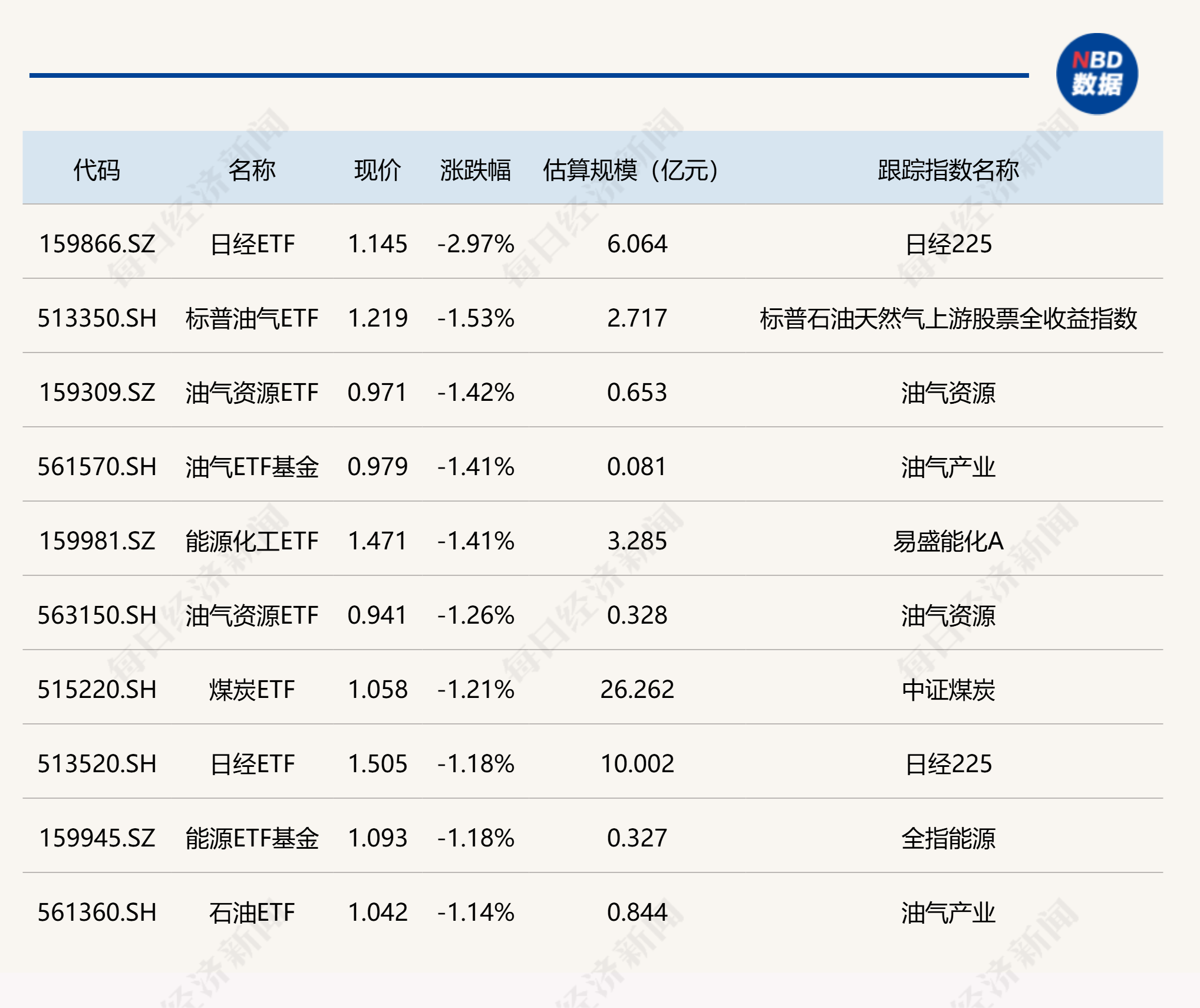Click the 涨跌幅 column header
This screenshot has height=1008, width=1200.
(475, 170)
